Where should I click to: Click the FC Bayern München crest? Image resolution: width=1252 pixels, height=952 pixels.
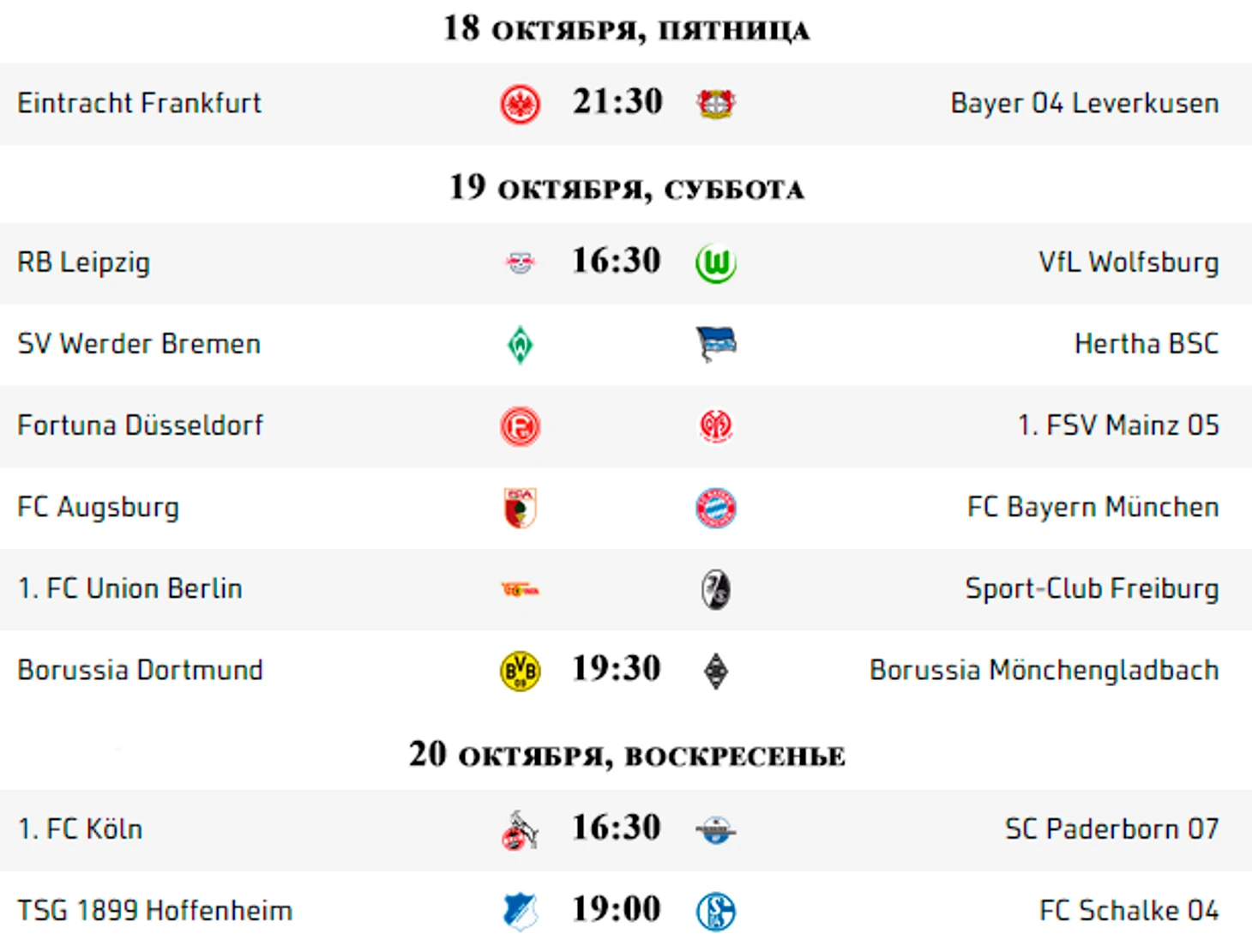pos(715,508)
